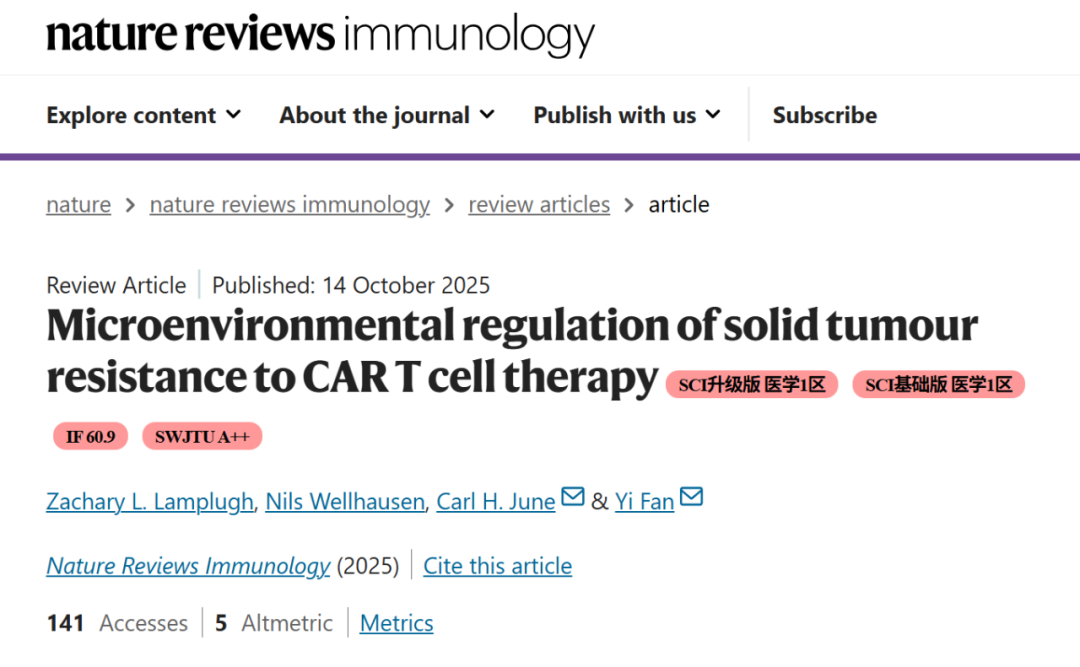This screenshot has height=667, width=1080.
Task: Click the nature reviews immunology logo
Action: pos(320,35)
